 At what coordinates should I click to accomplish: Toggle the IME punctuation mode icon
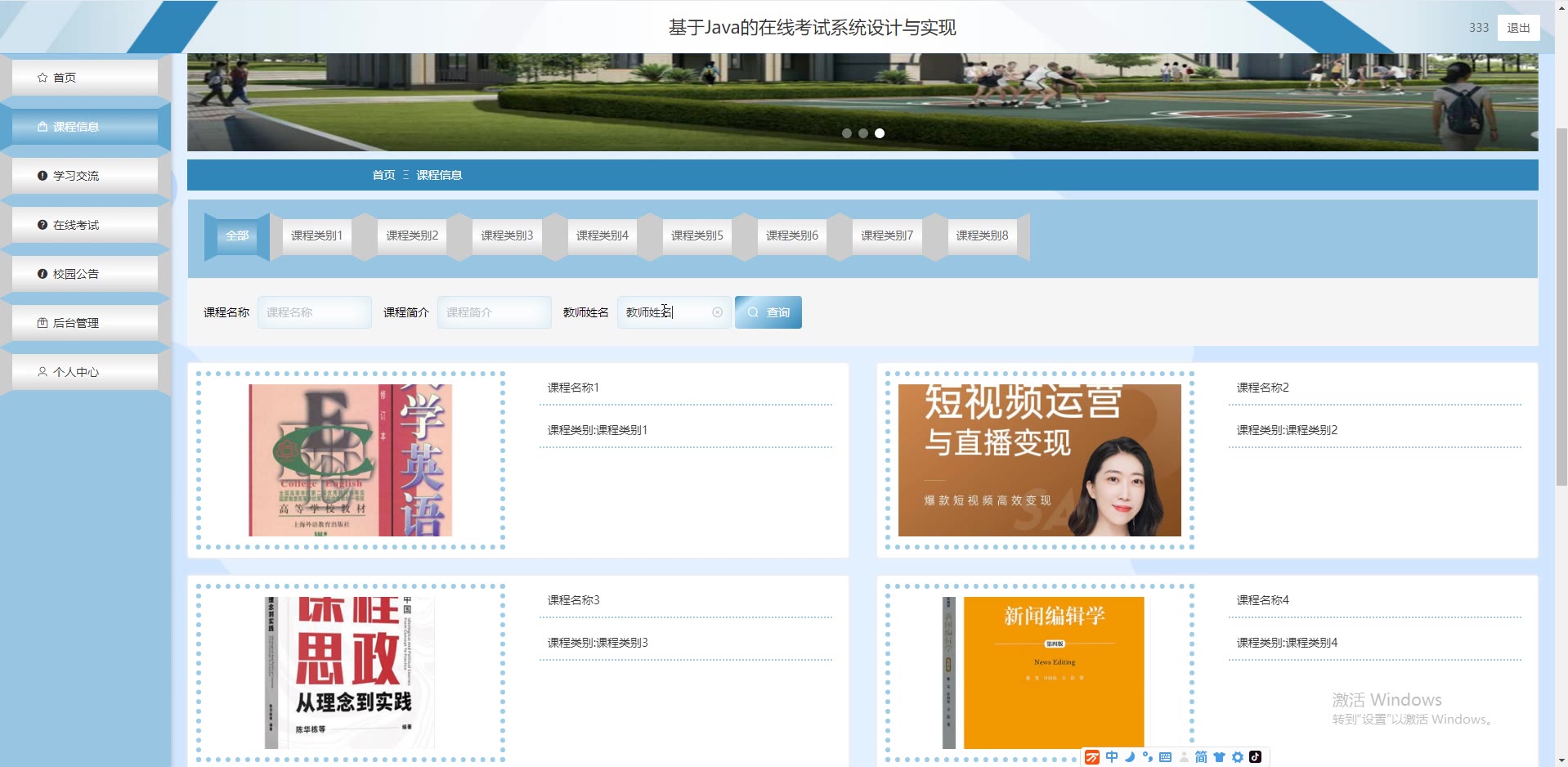point(1148,757)
